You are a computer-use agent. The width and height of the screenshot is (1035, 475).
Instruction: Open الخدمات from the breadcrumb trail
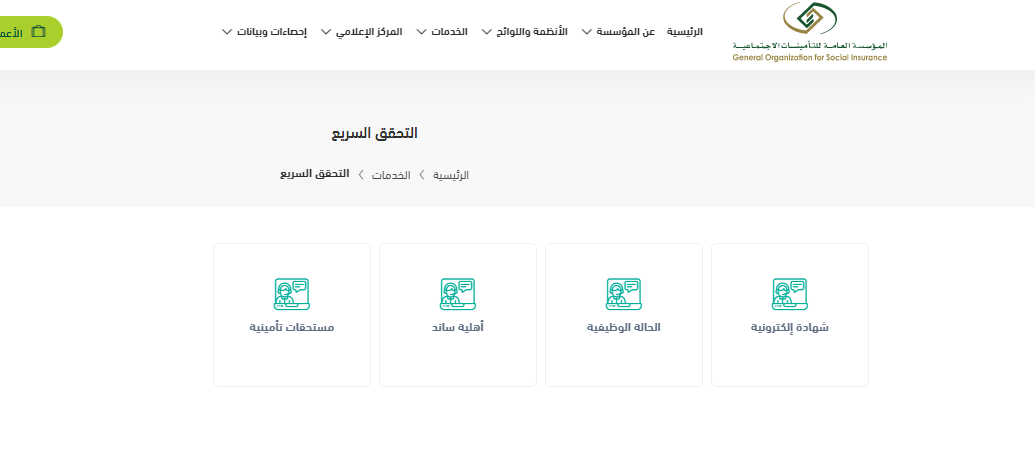point(391,175)
